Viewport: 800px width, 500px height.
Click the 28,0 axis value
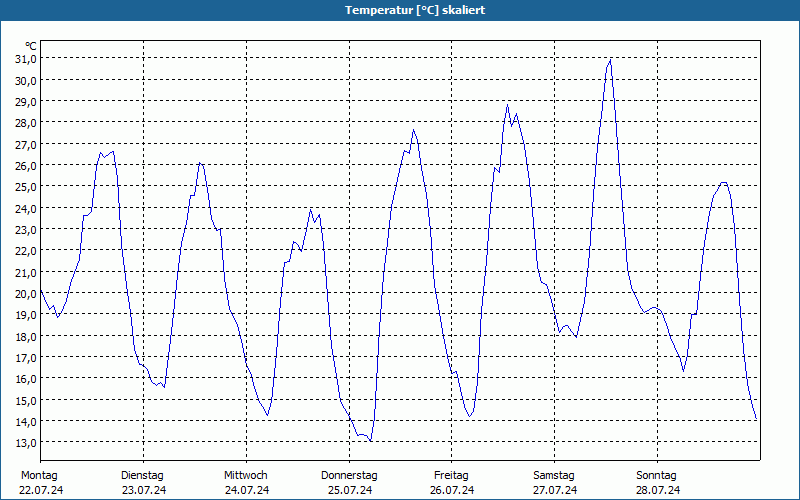point(26,123)
